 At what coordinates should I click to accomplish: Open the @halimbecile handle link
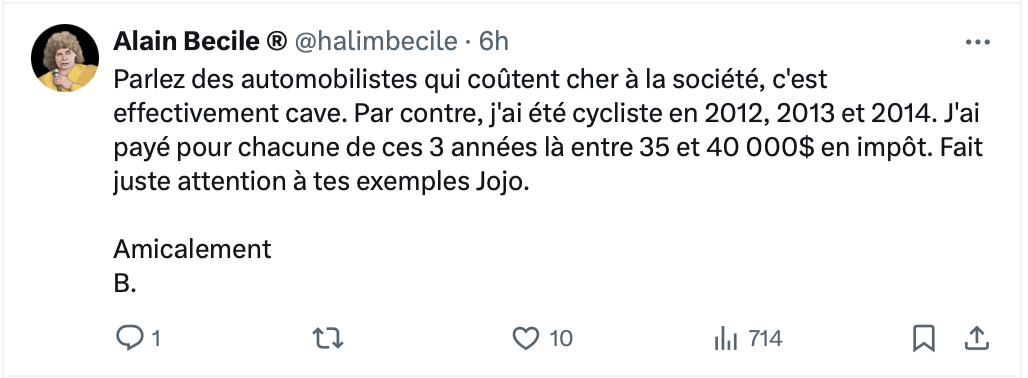pos(375,41)
